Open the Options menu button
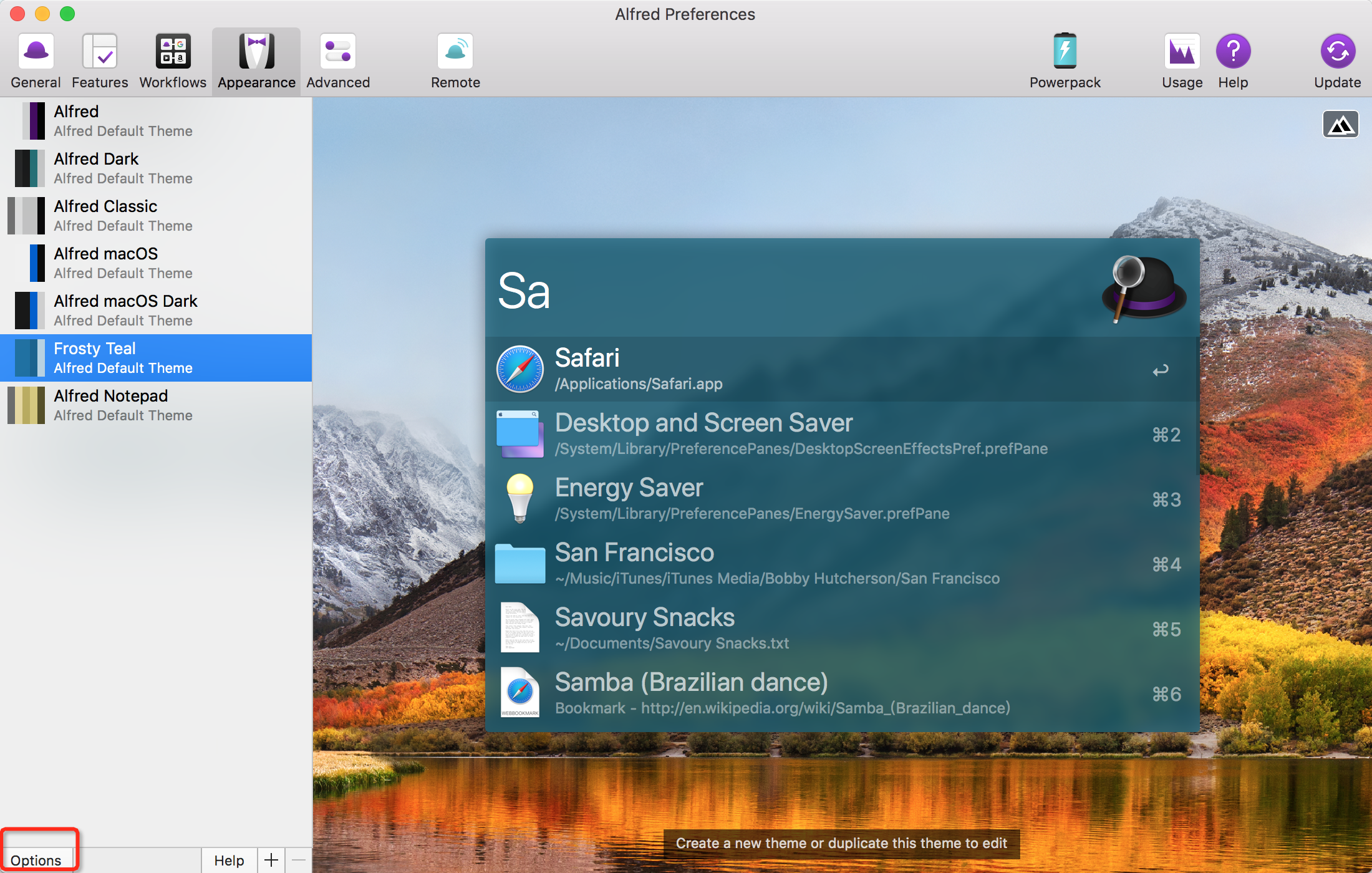The height and width of the screenshot is (873, 1372). pyautogui.click(x=37, y=860)
